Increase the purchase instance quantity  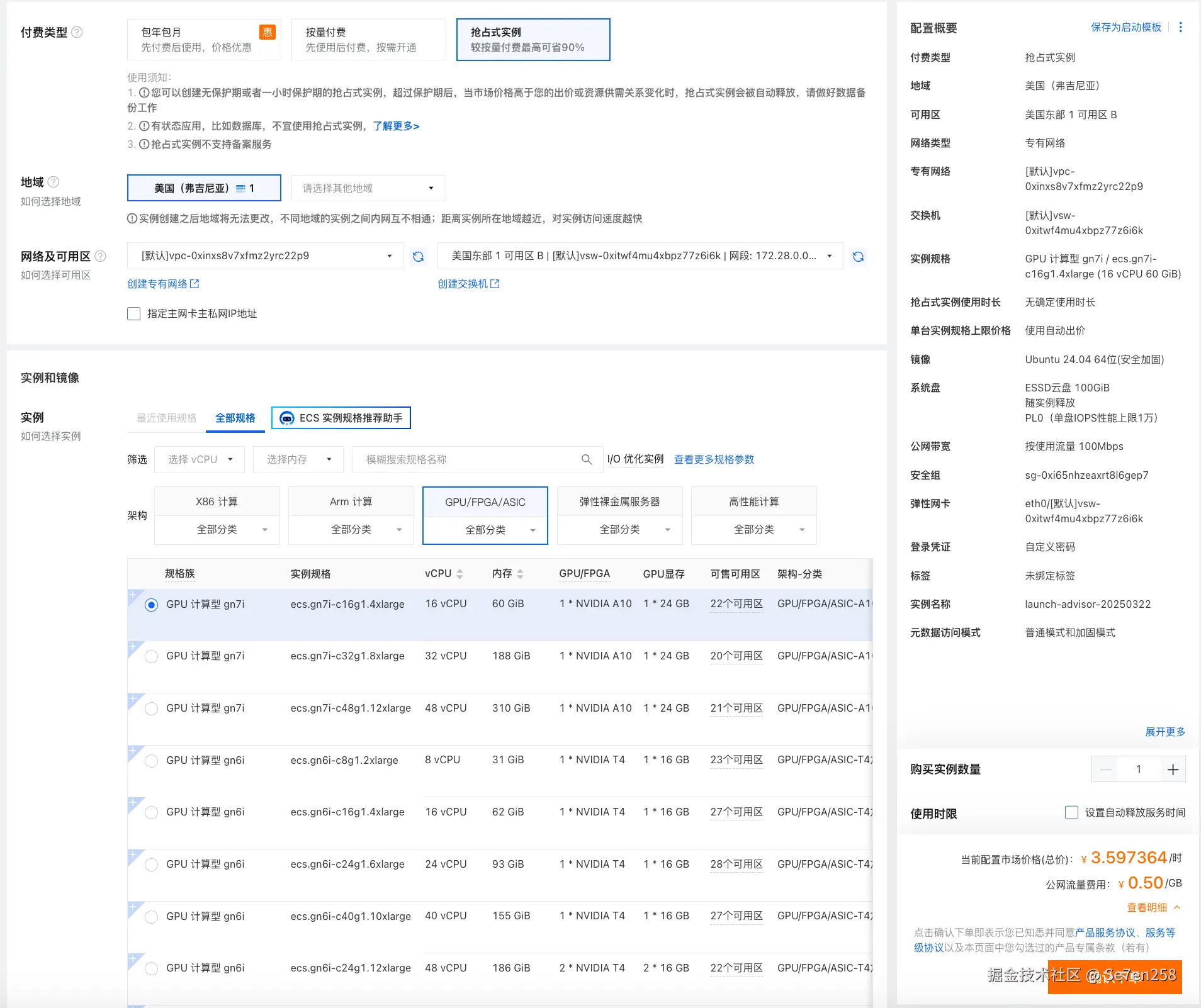(1173, 770)
